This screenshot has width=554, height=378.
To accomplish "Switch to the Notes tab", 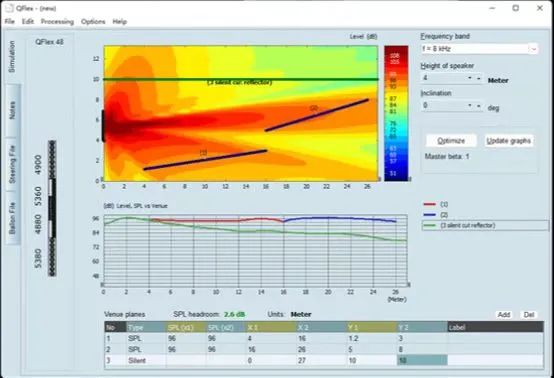I will (x=12, y=110).
